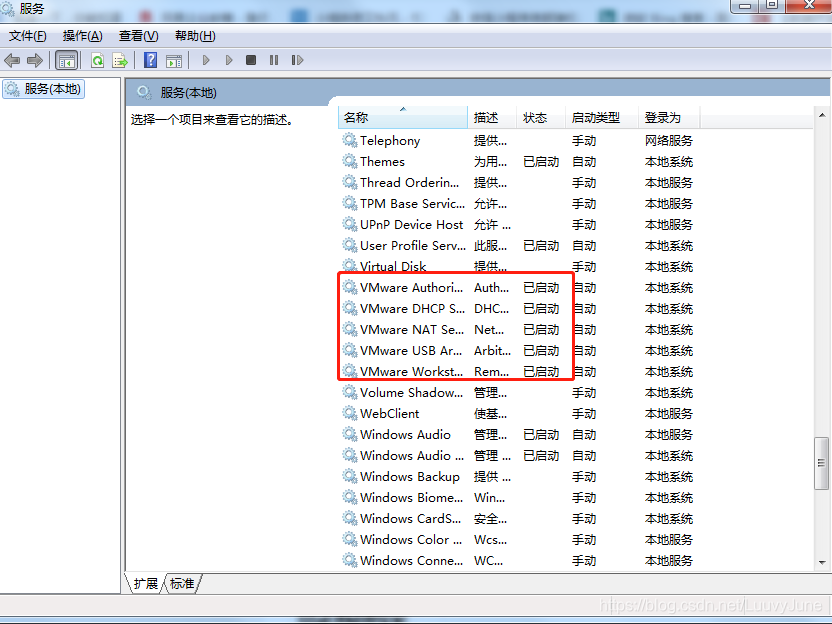Sort by the 登录为 column header
Screen dimensions: 832x624
tap(669, 117)
